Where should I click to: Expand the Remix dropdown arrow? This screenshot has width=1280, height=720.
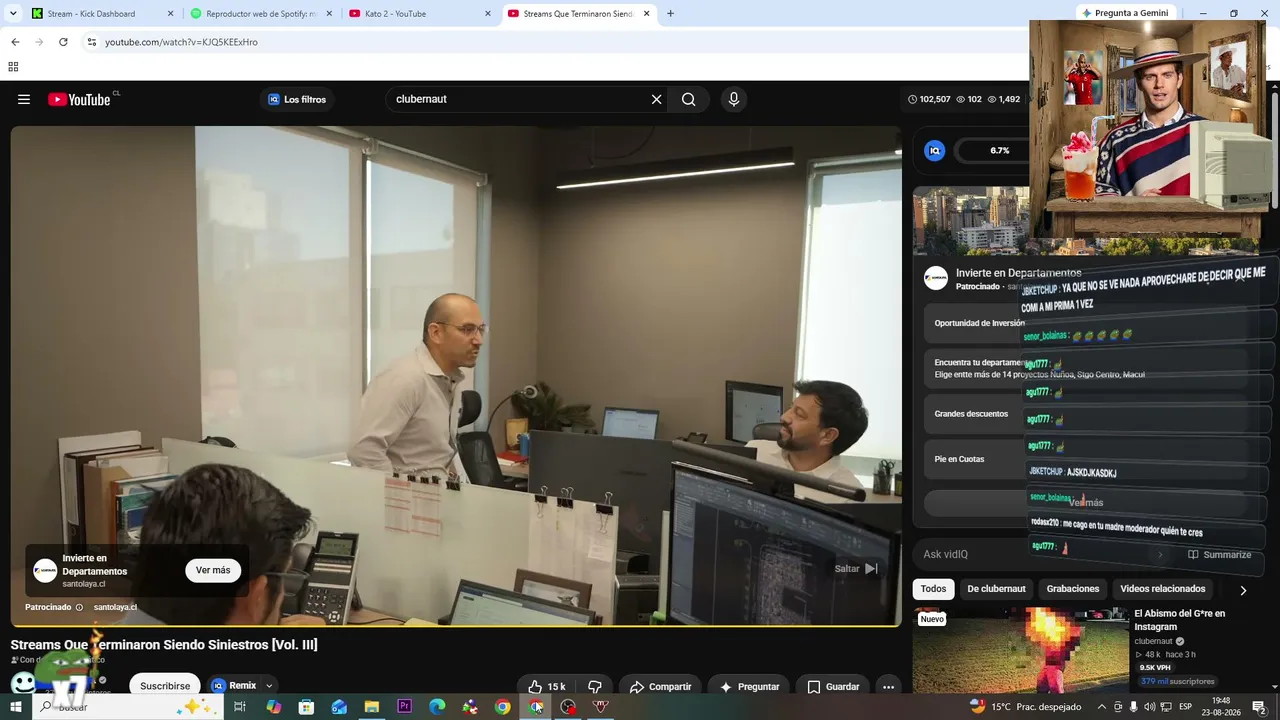pyautogui.click(x=269, y=686)
